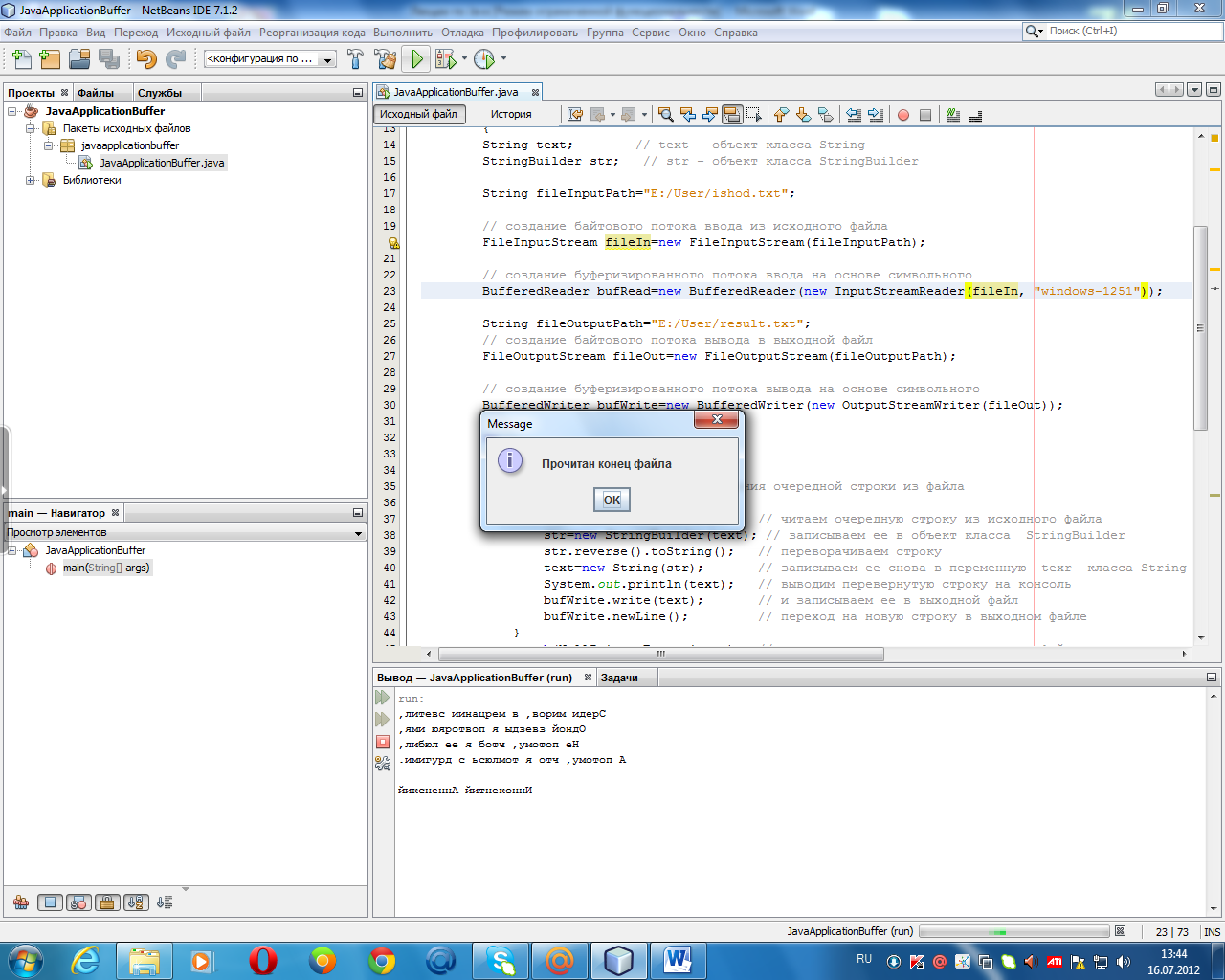
Task: Toggle Sort by Source in Navigator
Action: 165,902
